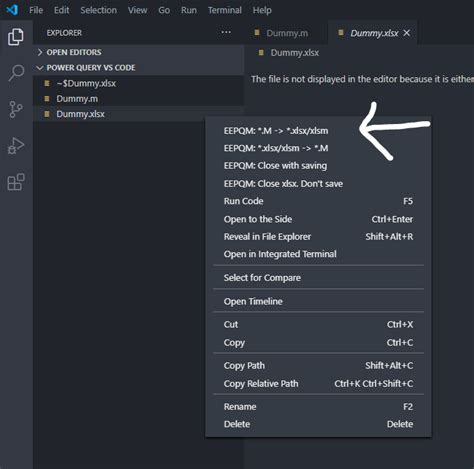The width and height of the screenshot is (474, 469).
Task: Select Dummy.m in the file tree
Action: pos(138,99)
